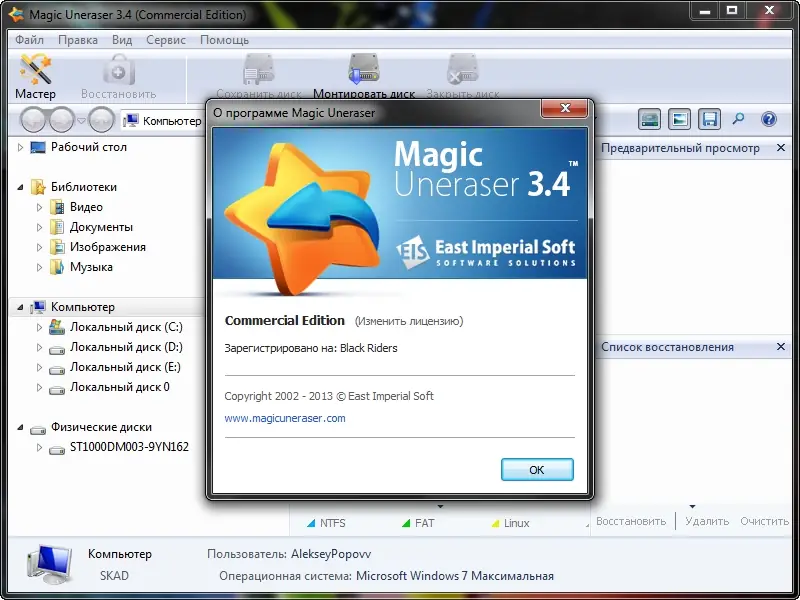Expand the Документы library node
Screen dimensions: 800x600
click(39, 227)
